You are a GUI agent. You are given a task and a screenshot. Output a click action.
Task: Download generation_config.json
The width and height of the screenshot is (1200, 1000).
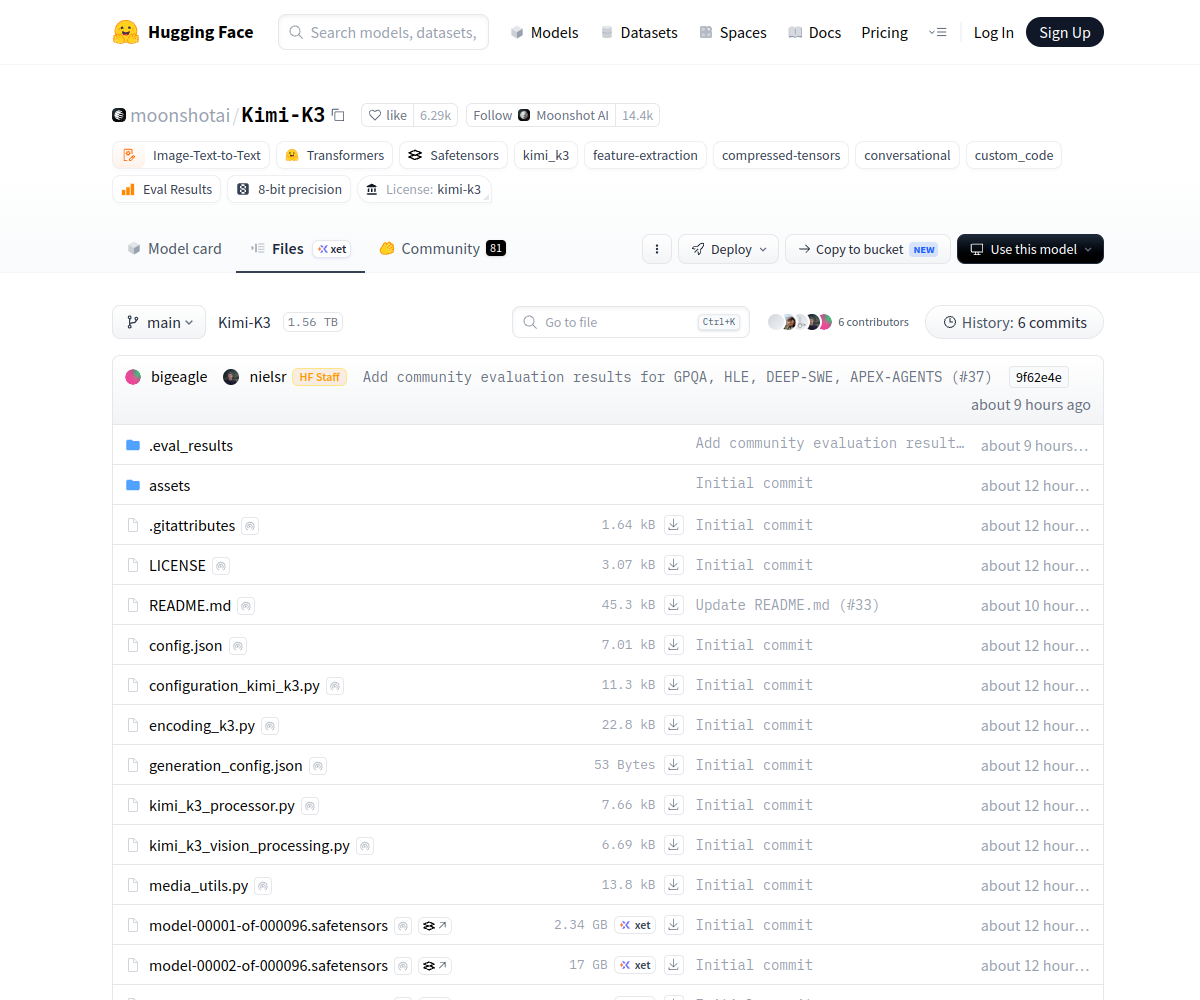(x=674, y=765)
